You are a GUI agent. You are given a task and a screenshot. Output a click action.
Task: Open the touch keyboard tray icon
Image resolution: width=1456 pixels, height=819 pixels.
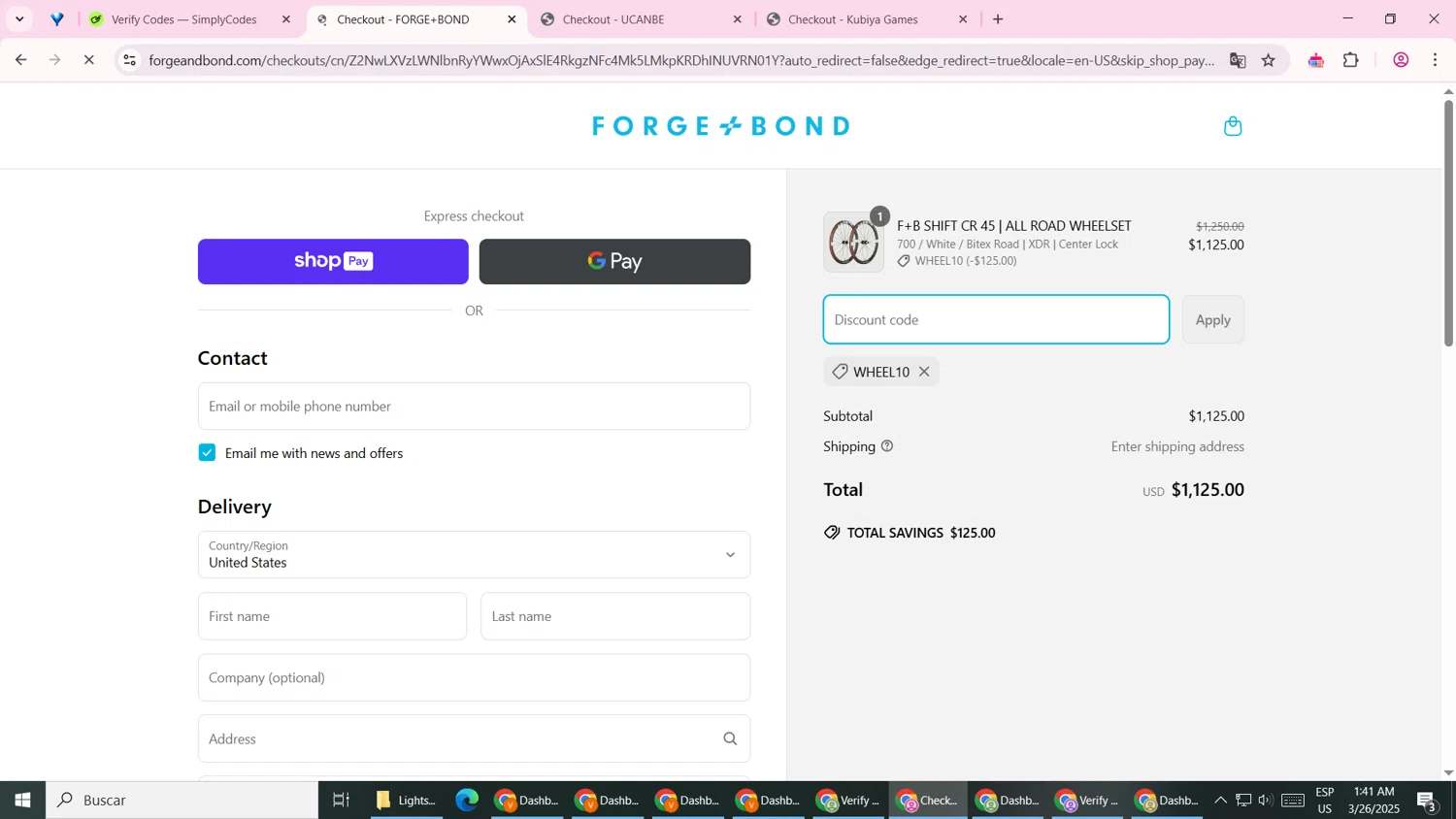[x=1293, y=801]
